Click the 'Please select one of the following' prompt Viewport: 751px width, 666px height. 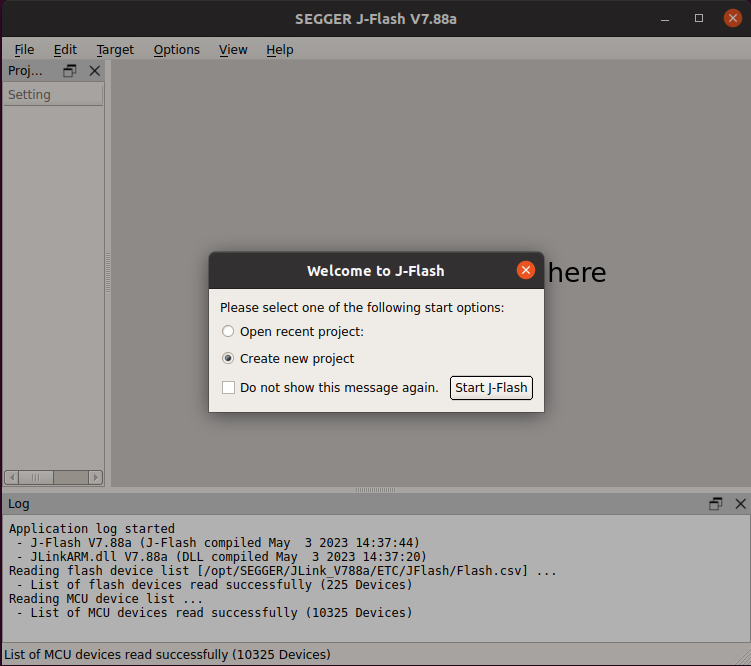[x=362, y=307]
